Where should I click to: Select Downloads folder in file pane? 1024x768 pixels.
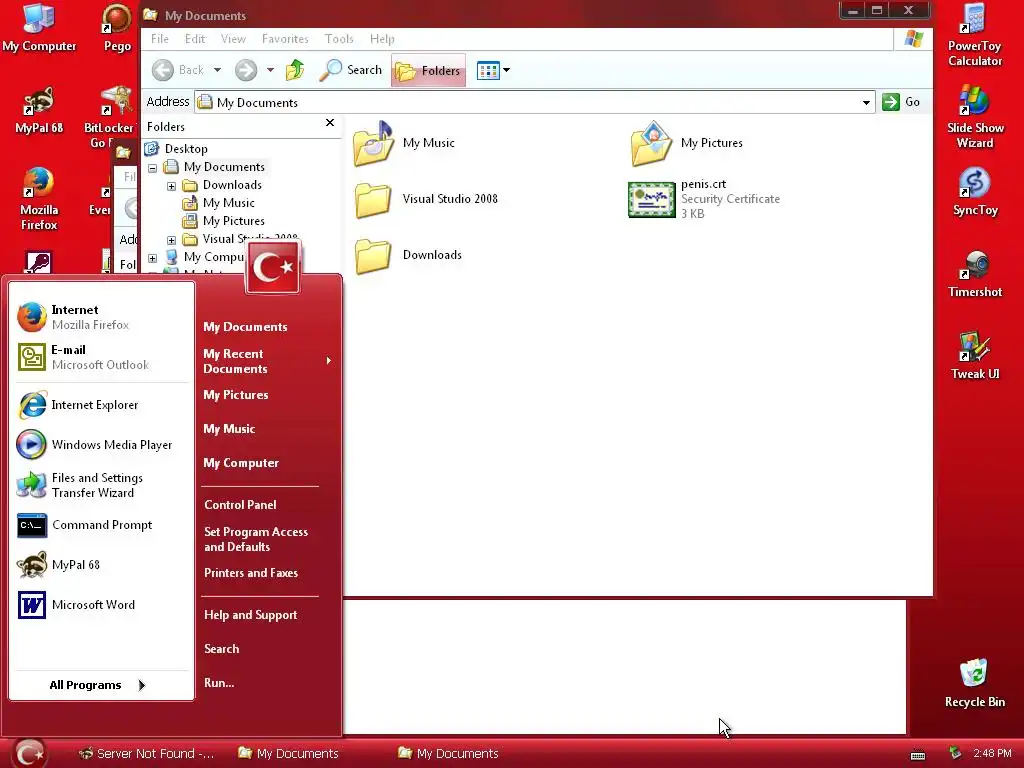tap(408, 255)
